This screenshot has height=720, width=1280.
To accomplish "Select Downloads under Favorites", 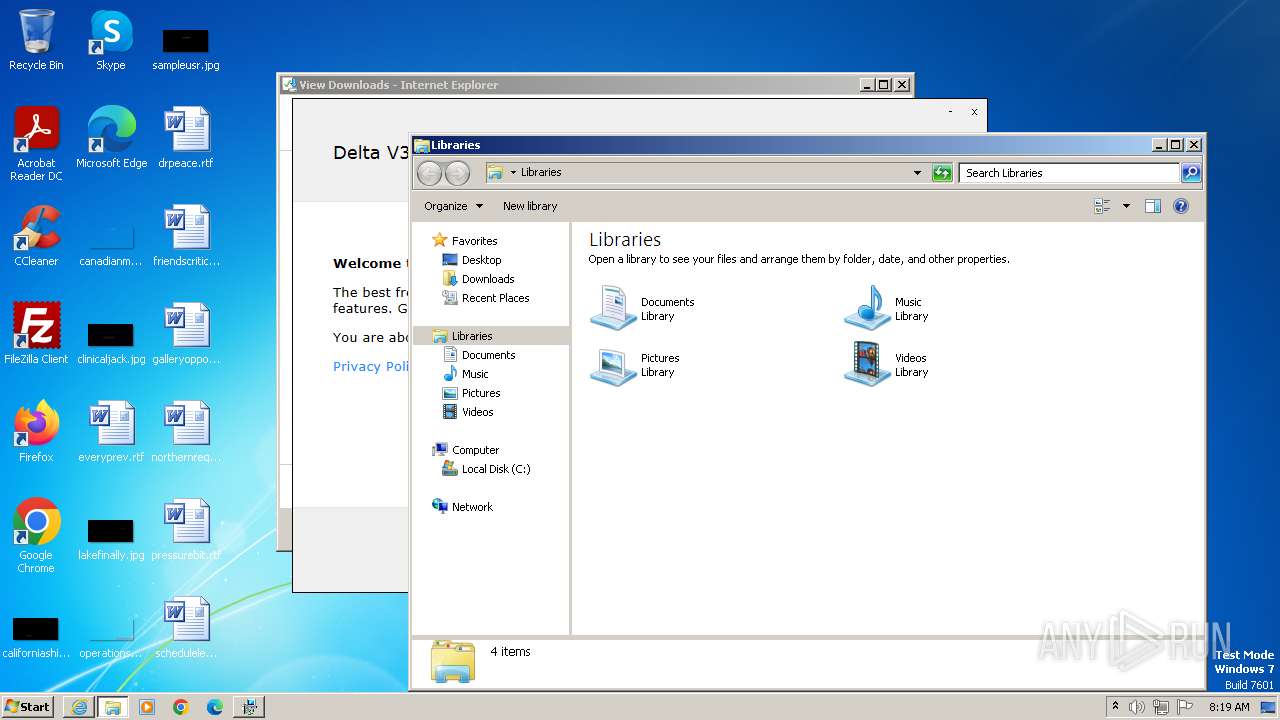I will [488, 279].
